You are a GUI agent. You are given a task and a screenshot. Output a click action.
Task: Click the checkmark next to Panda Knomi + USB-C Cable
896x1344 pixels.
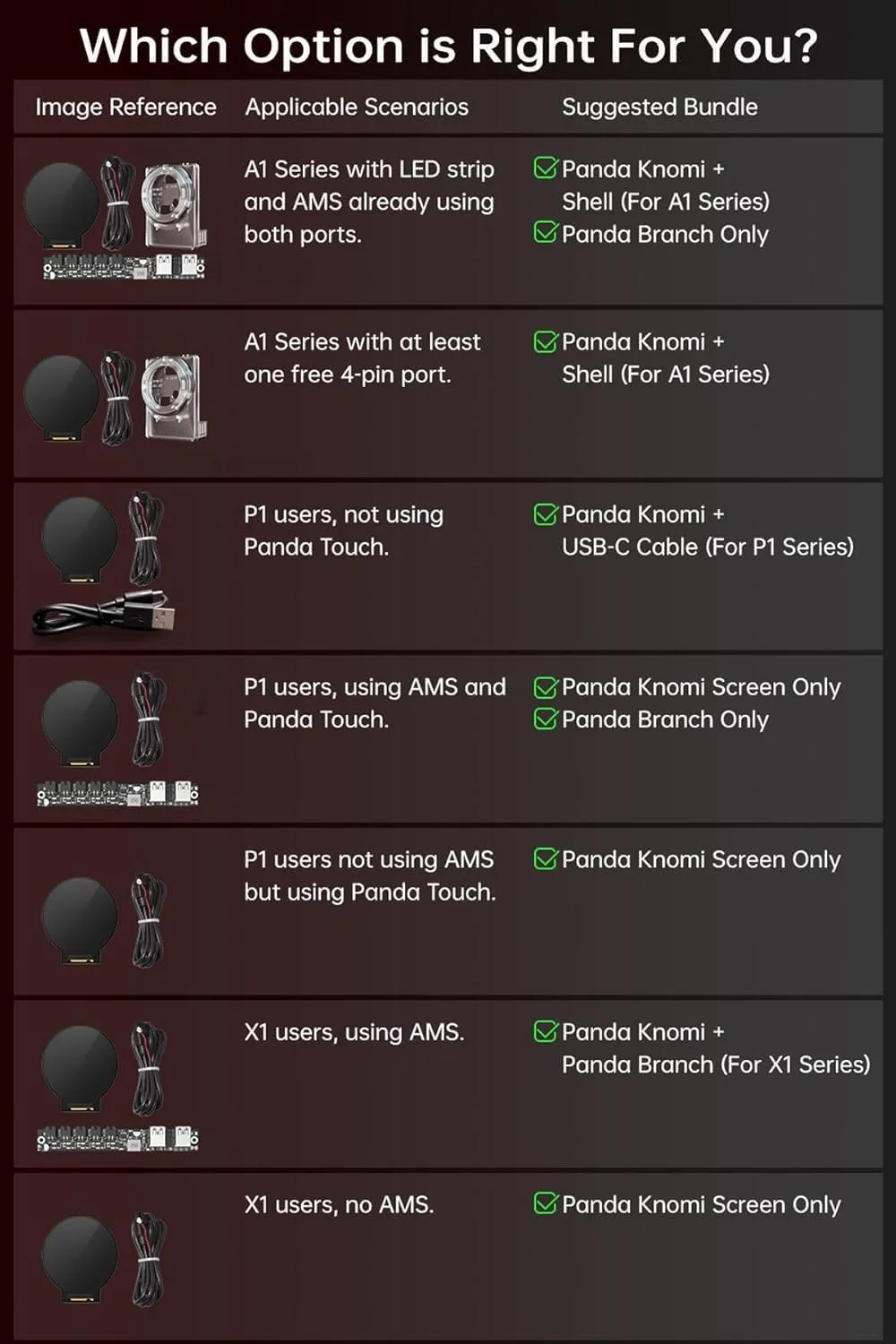[545, 514]
